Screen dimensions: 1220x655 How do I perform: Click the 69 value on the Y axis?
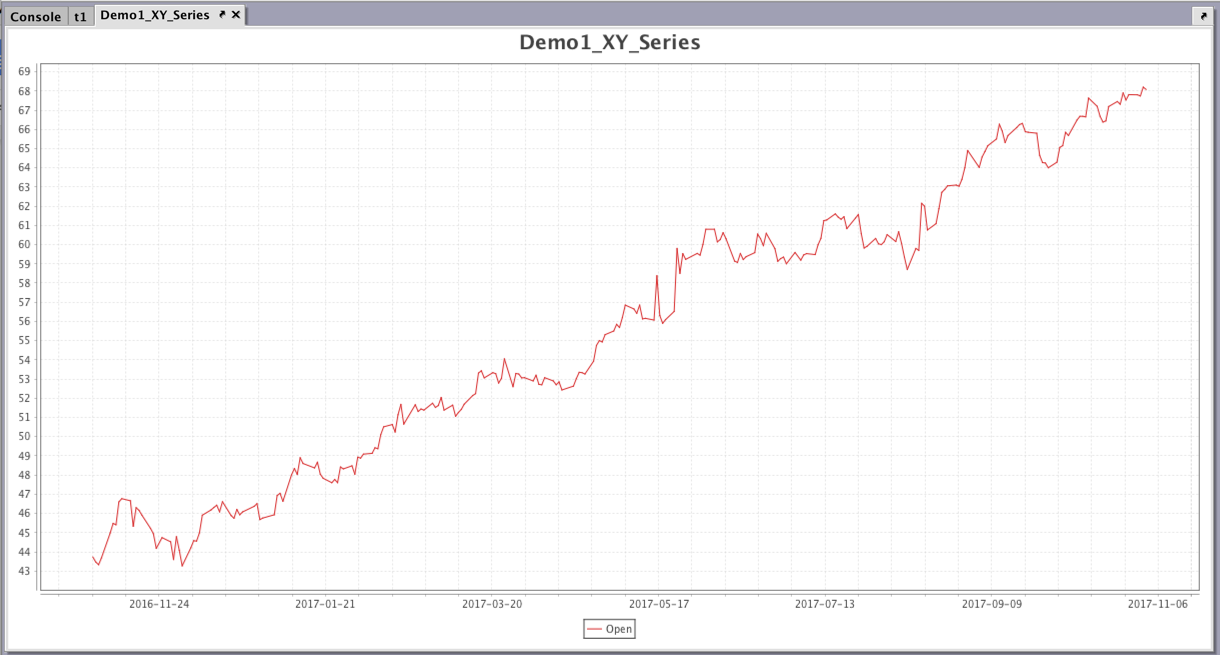[24, 71]
